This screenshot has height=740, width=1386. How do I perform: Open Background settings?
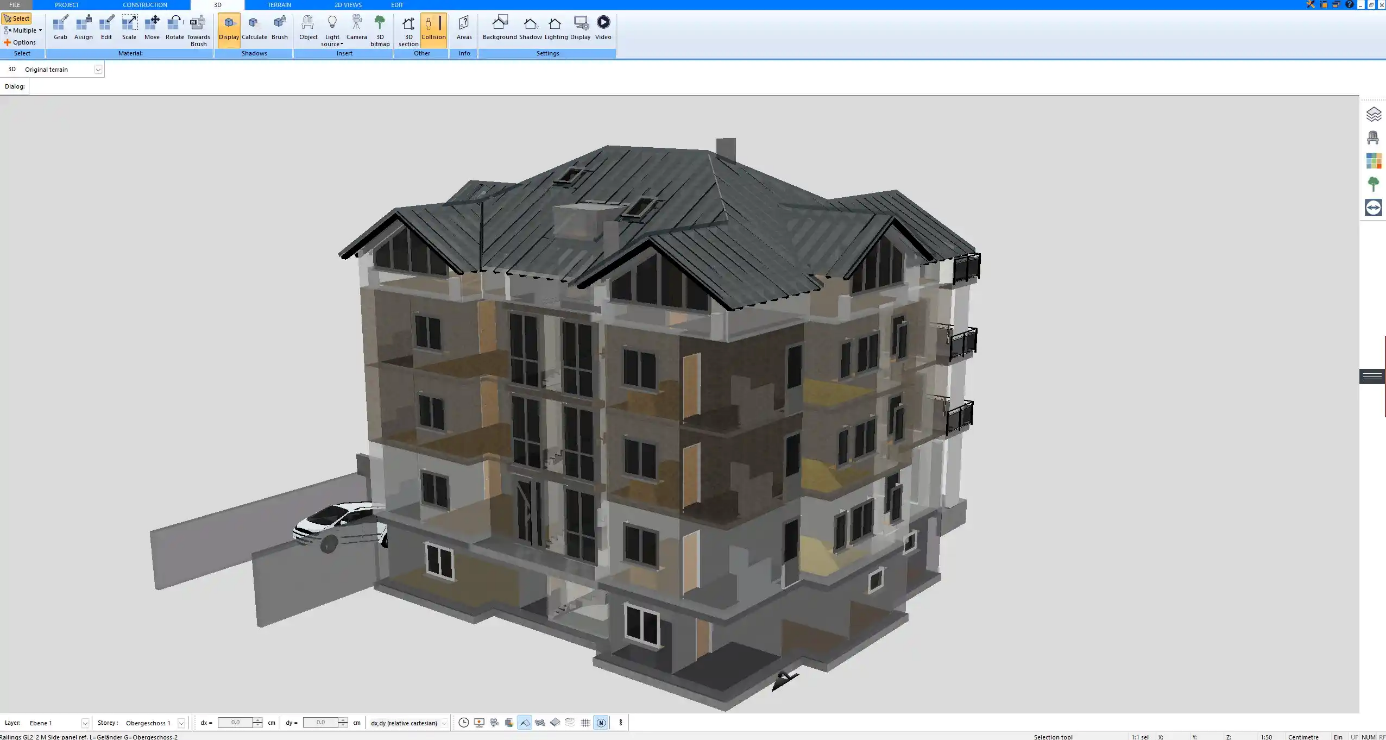[500, 28]
